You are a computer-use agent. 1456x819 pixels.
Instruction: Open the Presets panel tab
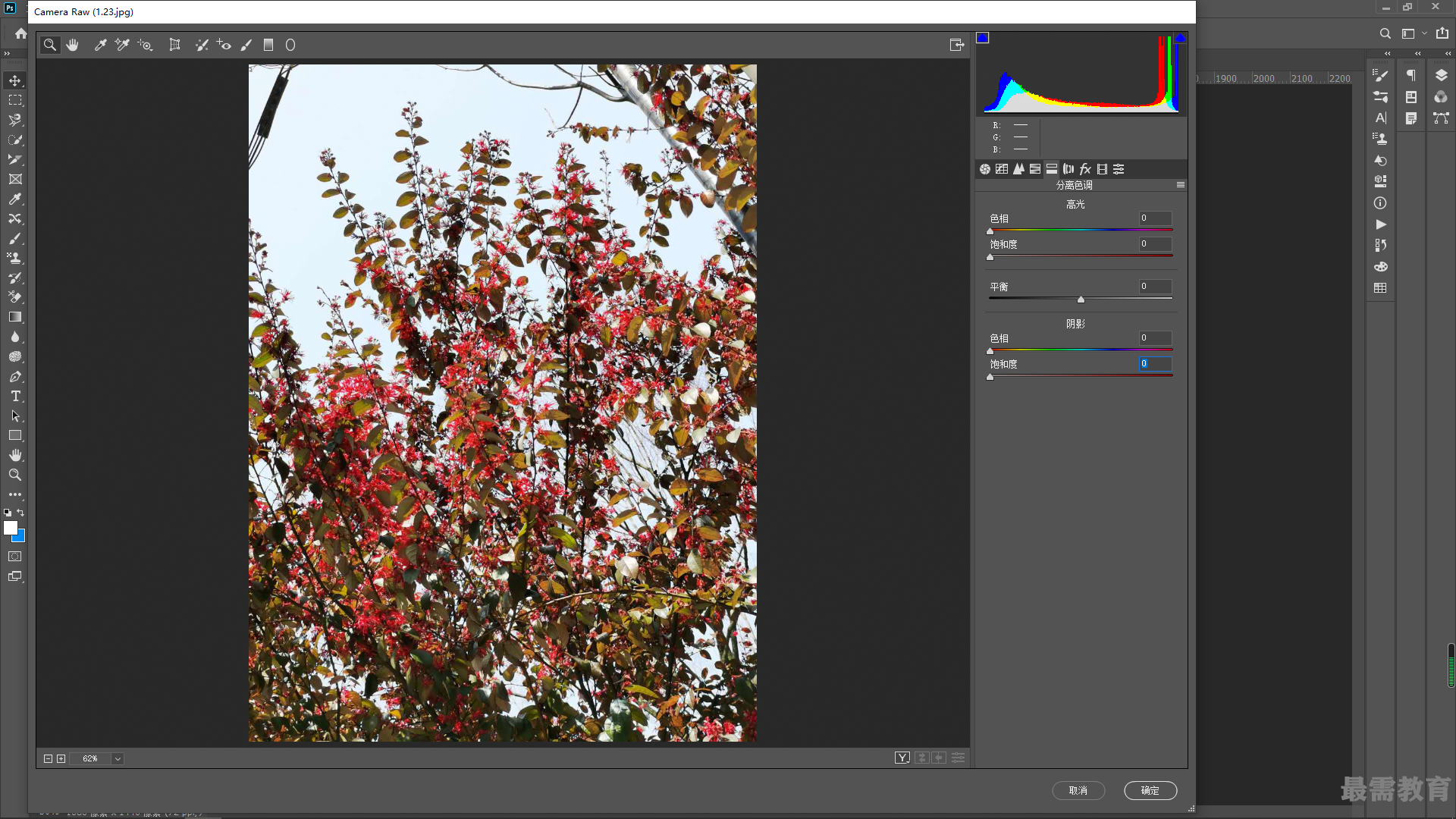[1119, 169]
